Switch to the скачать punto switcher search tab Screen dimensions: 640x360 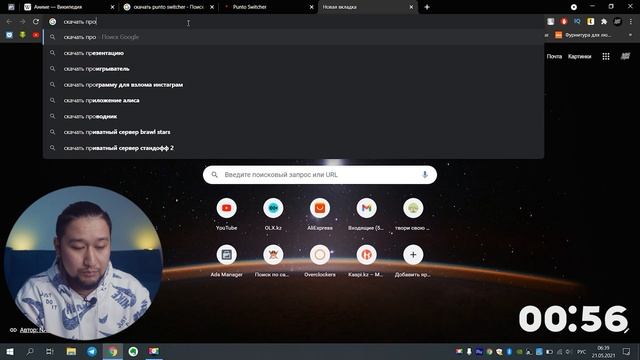click(168, 7)
